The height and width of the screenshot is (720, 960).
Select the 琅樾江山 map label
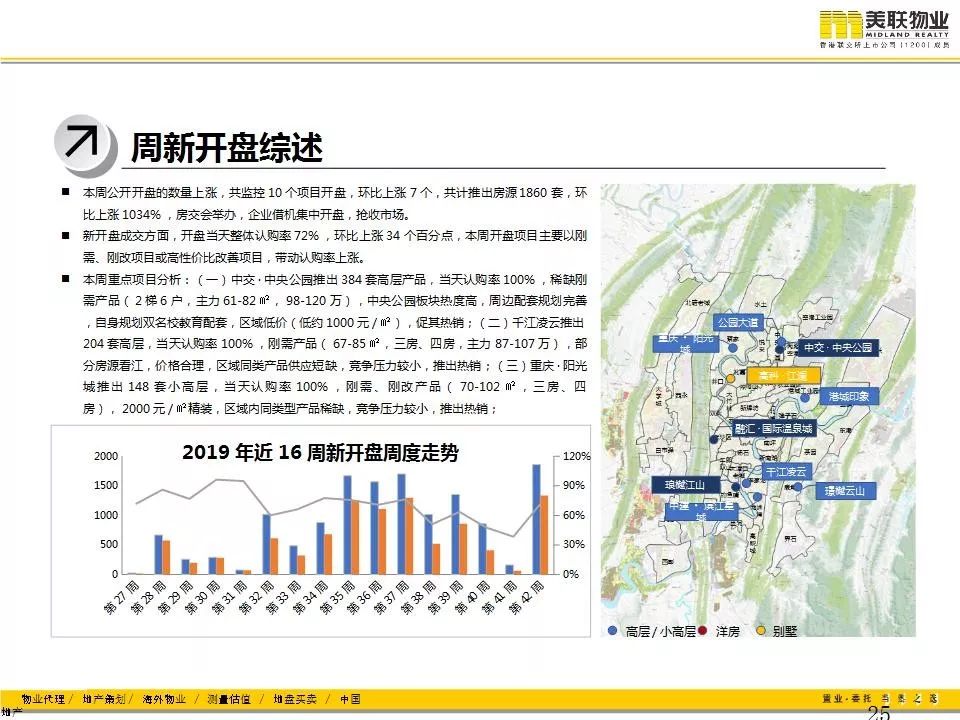tap(684, 485)
